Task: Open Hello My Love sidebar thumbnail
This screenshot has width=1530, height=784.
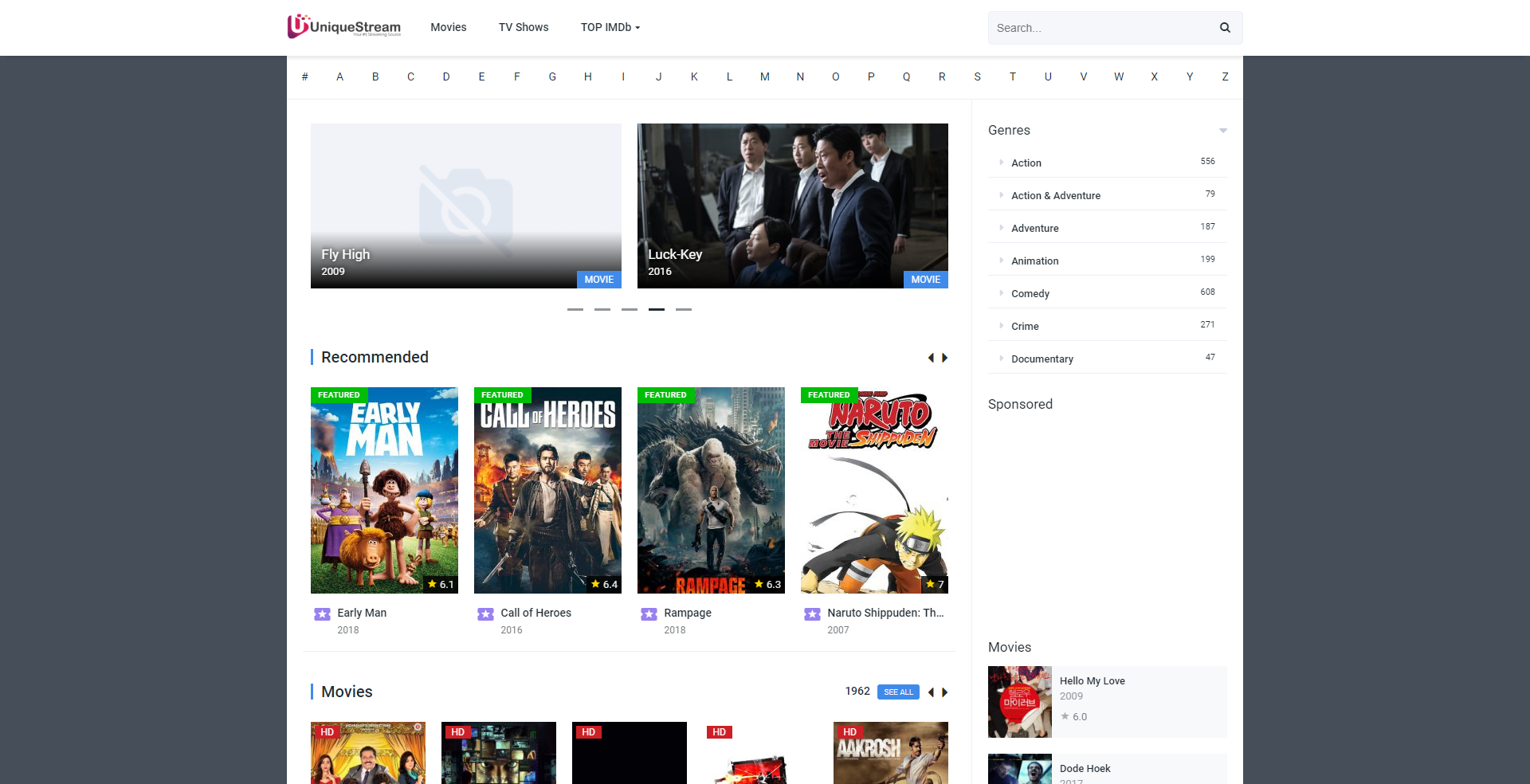Action: pyautogui.click(x=1020, y=702)
